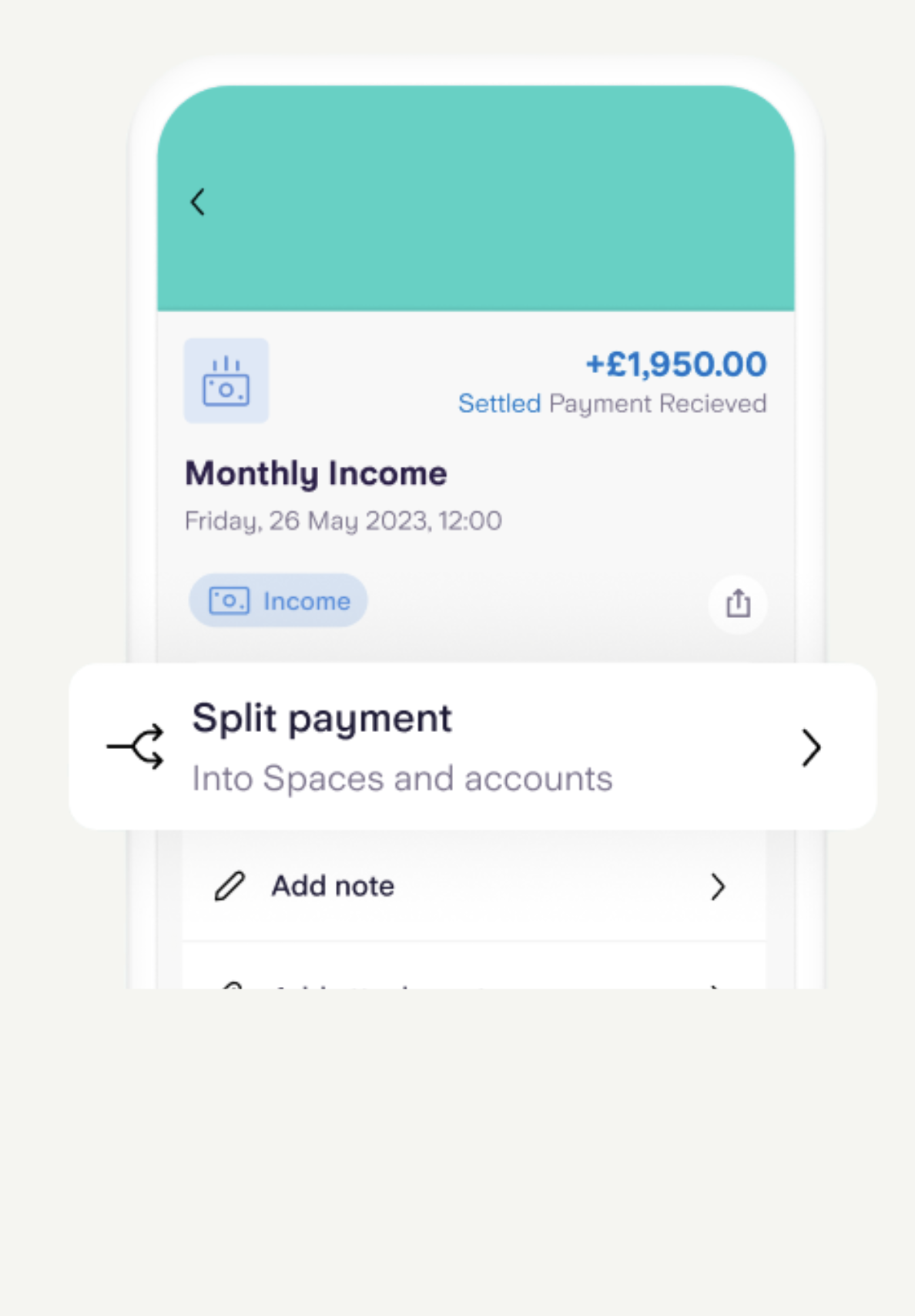915x1316 pixels.
Task: Click the Monthly Income heading
Action: click(x=316, y=473)
